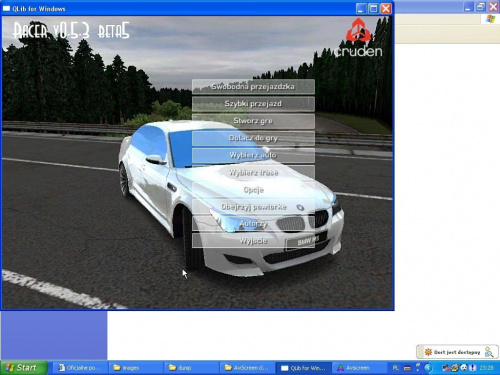This screenshot has width=500, height=375.
Task: Select Obejrzyj powtorke replay option
Action: pos(253,207)
